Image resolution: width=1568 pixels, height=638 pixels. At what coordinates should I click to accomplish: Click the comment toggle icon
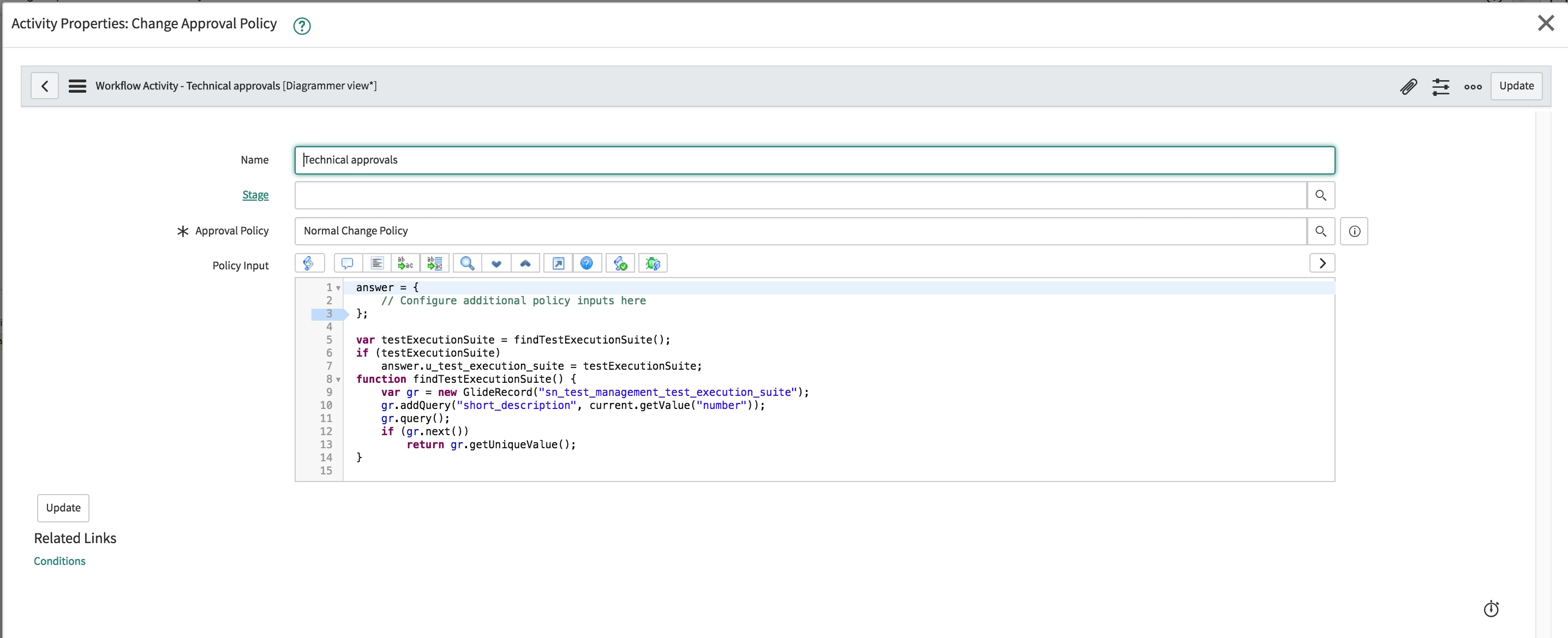347,263
